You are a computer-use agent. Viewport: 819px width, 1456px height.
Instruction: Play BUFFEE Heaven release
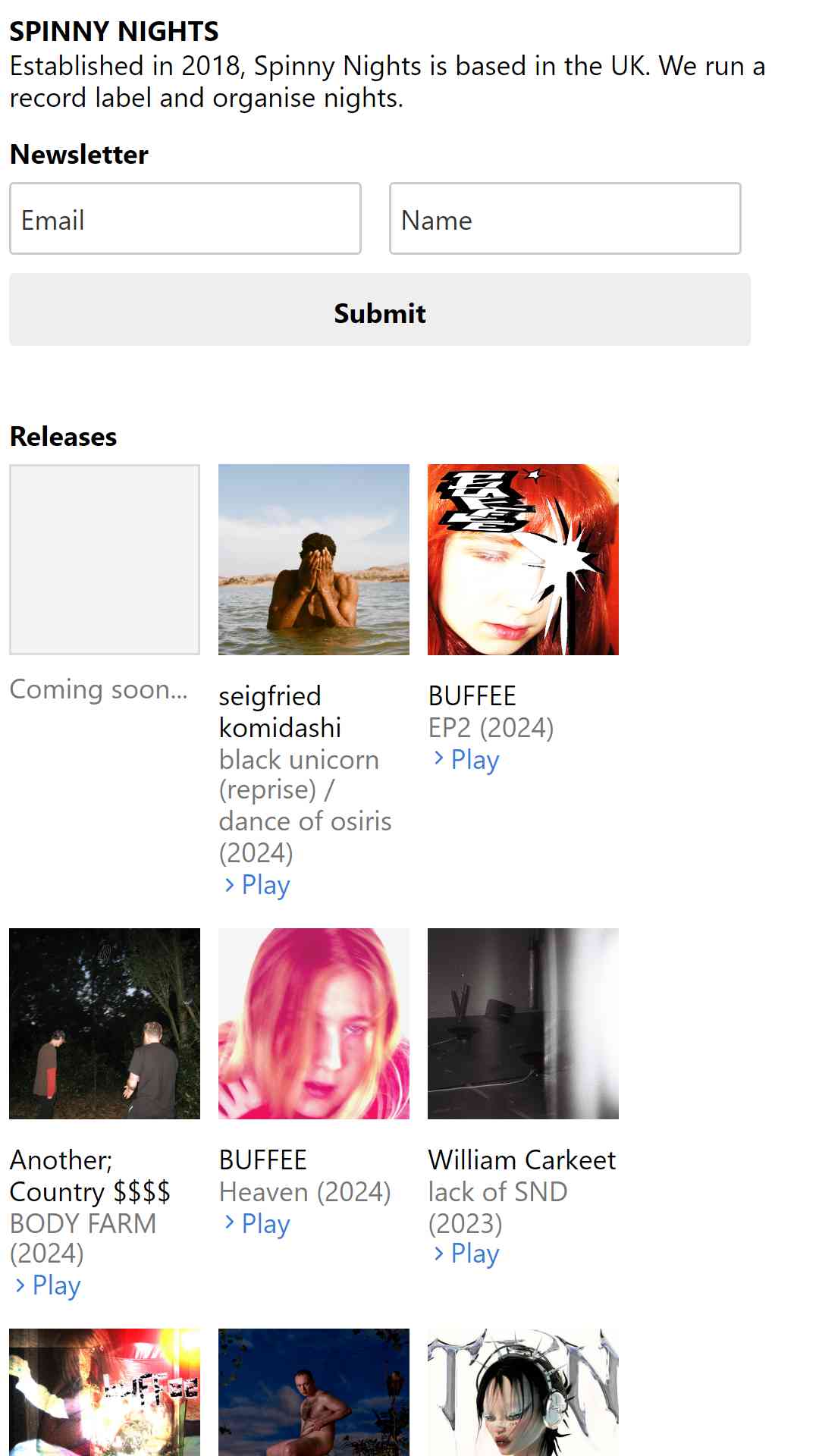point(257,1223)
